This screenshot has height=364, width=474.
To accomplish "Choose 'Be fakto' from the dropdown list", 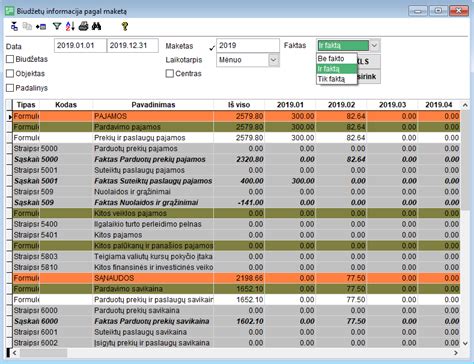I will (337, 59).
